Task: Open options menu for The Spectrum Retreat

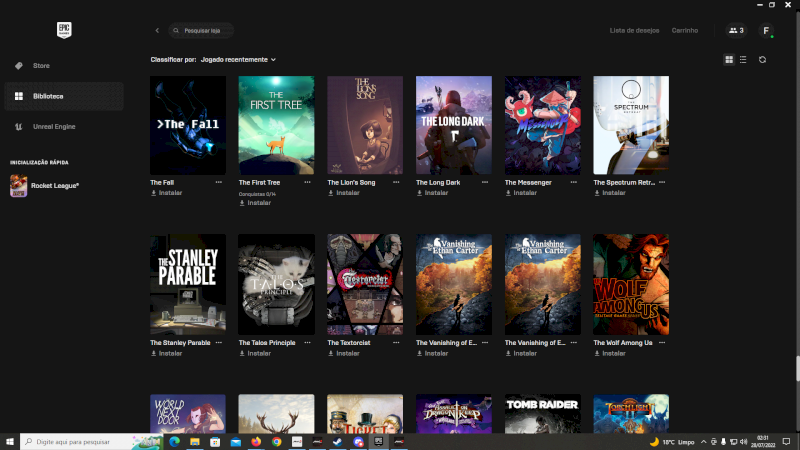Action: click(x=662, y=182)
